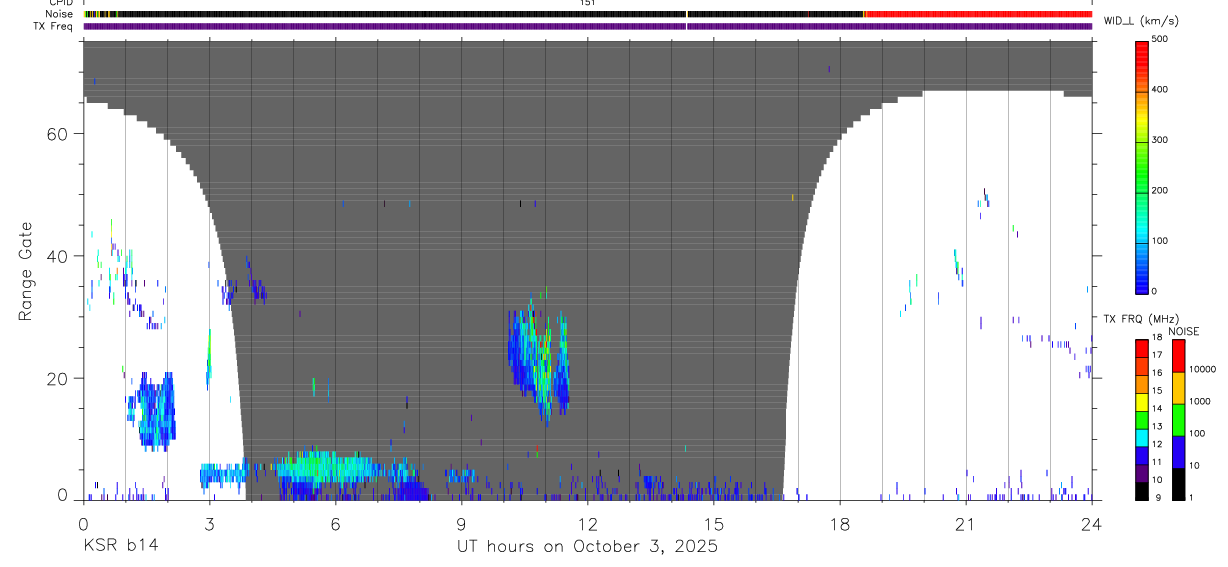Click the "UT hours on October 3, 2025" title
Viewport: 1228px width, 567px height.
(587, 547)
